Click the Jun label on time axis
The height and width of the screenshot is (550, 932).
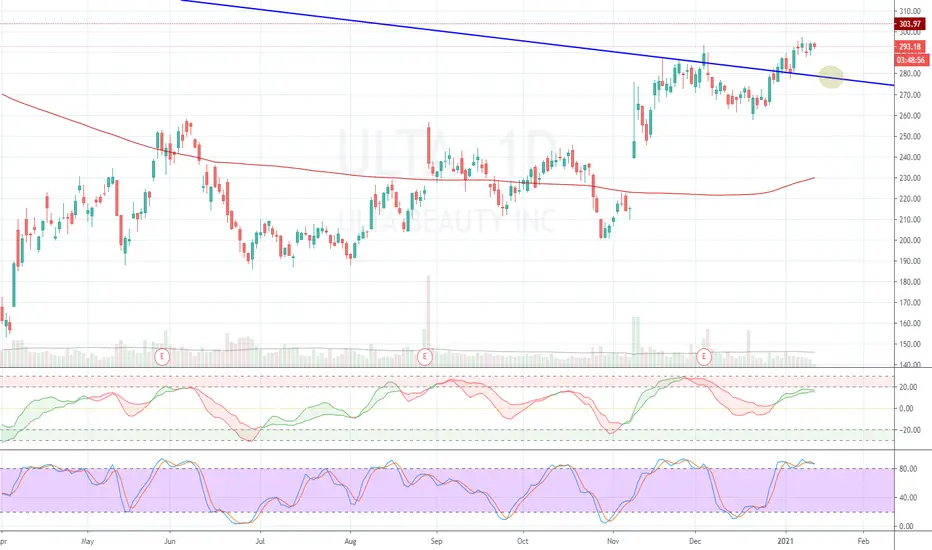[170, 541]
